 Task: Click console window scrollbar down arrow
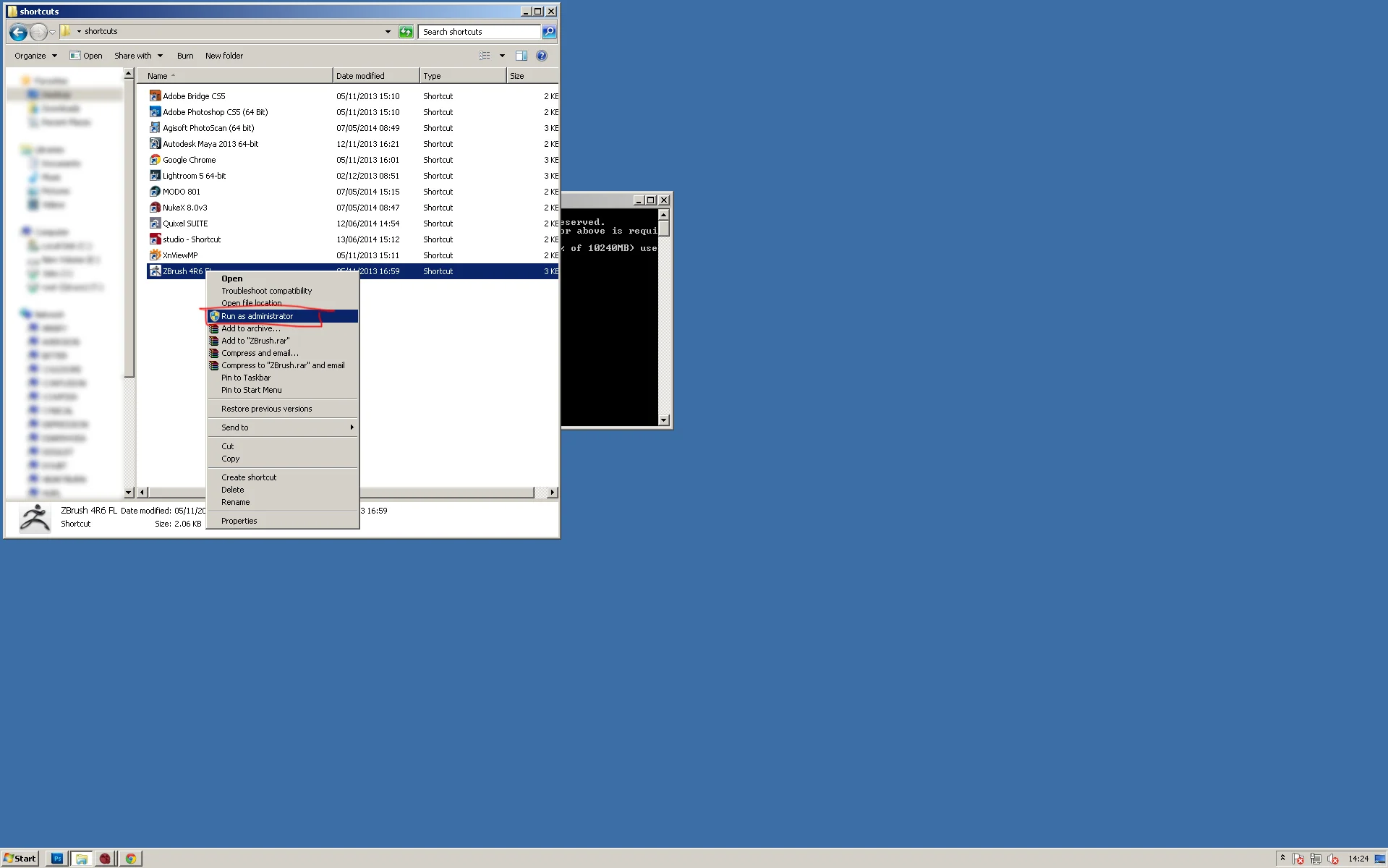pos(664,420)
